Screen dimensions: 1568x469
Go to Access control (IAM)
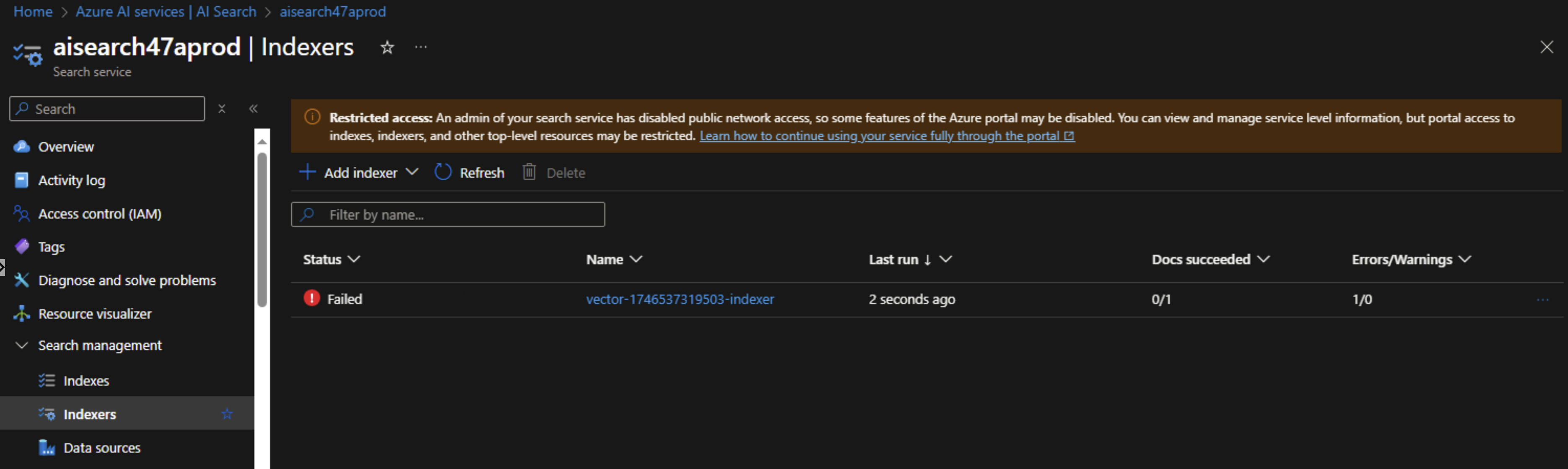100,214
